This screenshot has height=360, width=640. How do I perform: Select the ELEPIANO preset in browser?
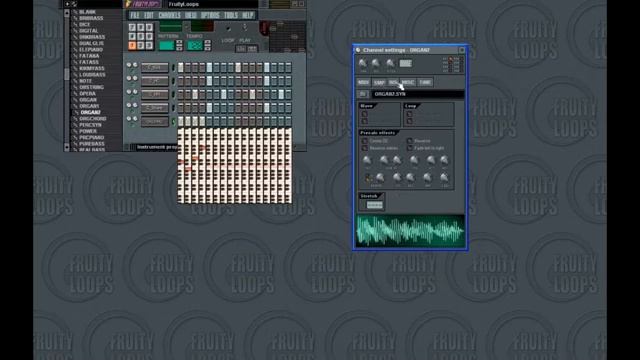click(x=91, y=49)
